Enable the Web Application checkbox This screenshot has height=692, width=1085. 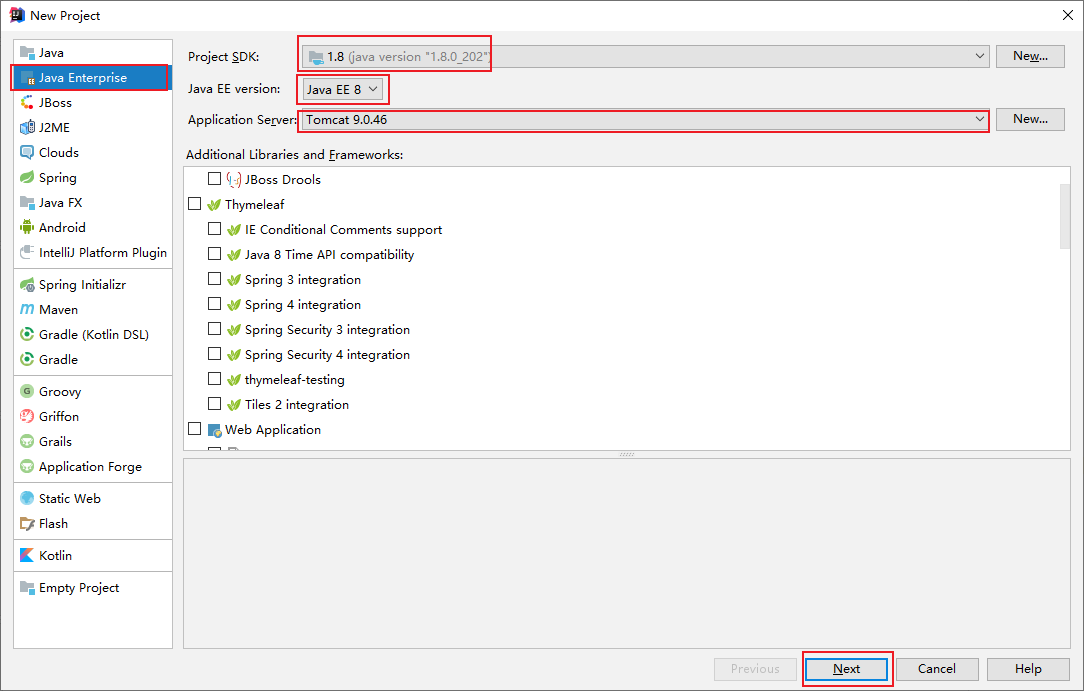pos(194,428)
